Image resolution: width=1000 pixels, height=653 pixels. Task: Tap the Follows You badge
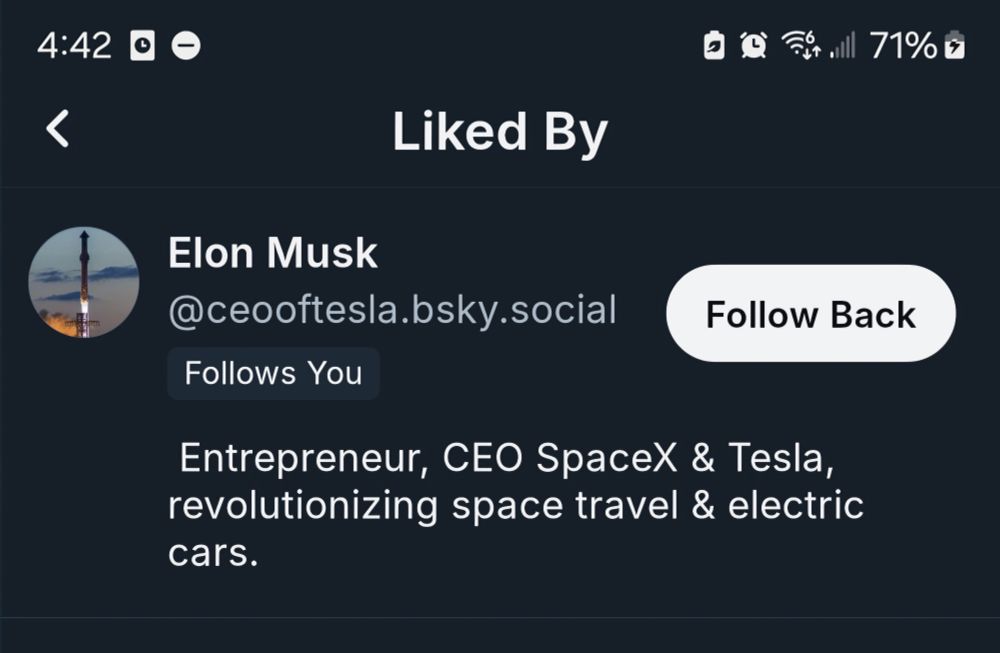pyautogui.click(x=273, y=373)
